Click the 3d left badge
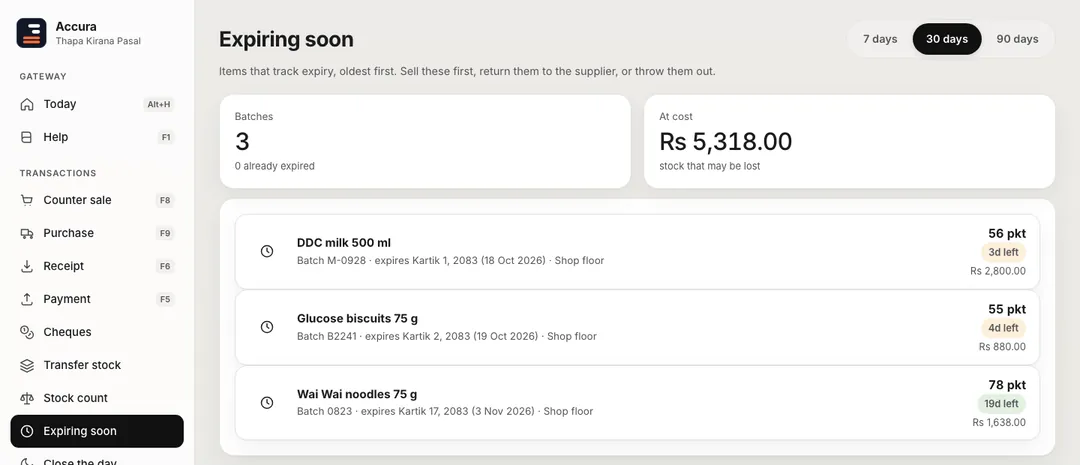The width and height of the screenshot is (1080, 465). coord(1004,252)
